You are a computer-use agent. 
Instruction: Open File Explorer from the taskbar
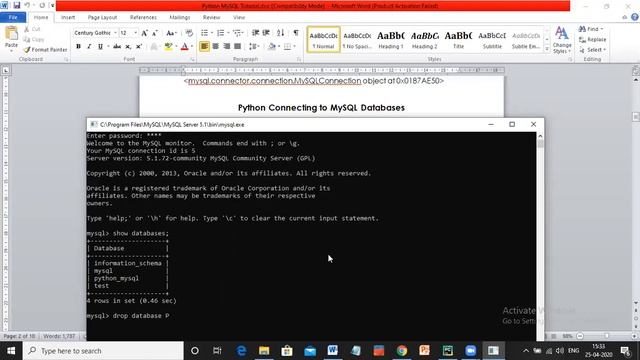264,351
